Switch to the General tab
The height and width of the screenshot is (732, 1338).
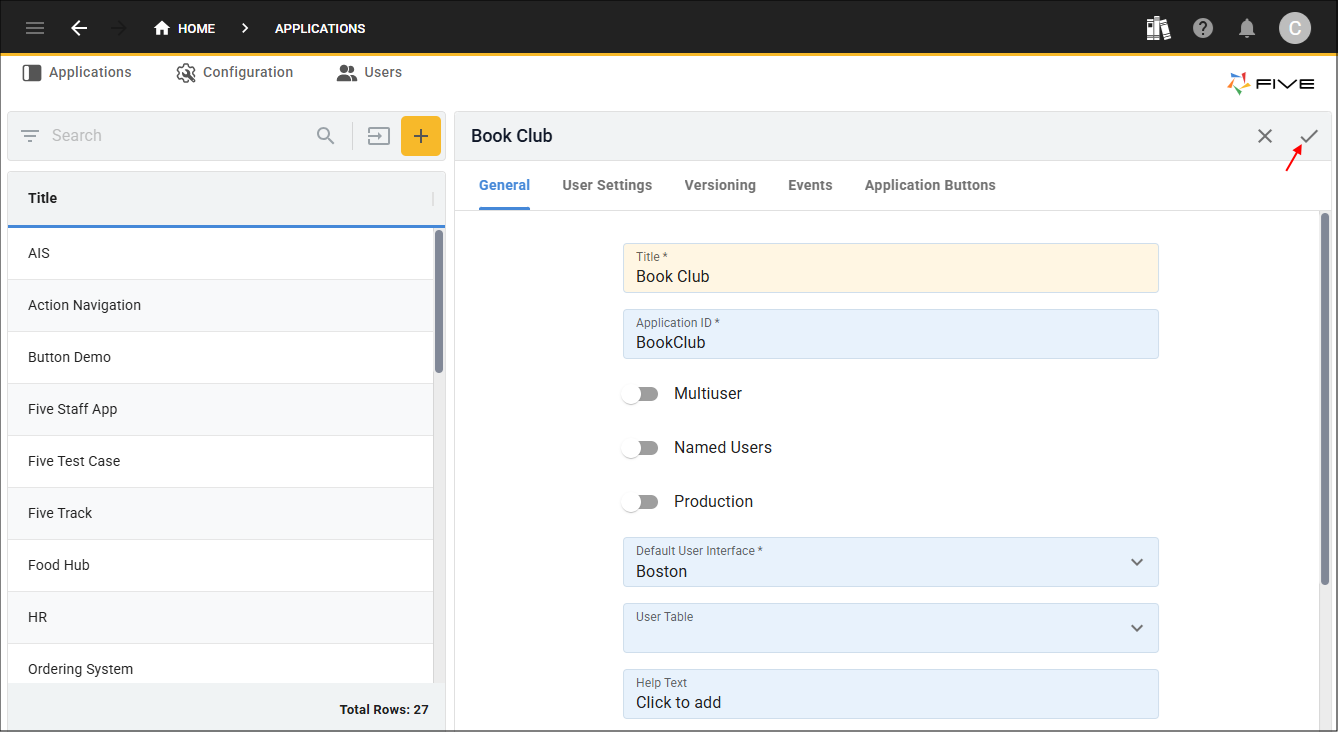pos(504,185)
